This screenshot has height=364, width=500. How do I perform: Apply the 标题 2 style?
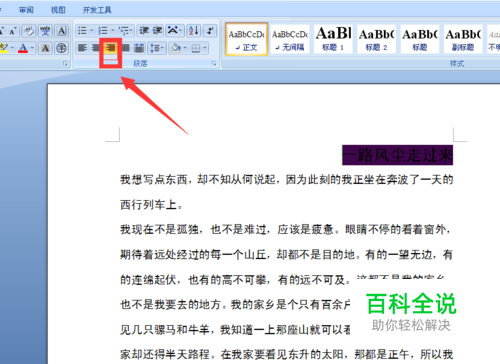point(376,39)
